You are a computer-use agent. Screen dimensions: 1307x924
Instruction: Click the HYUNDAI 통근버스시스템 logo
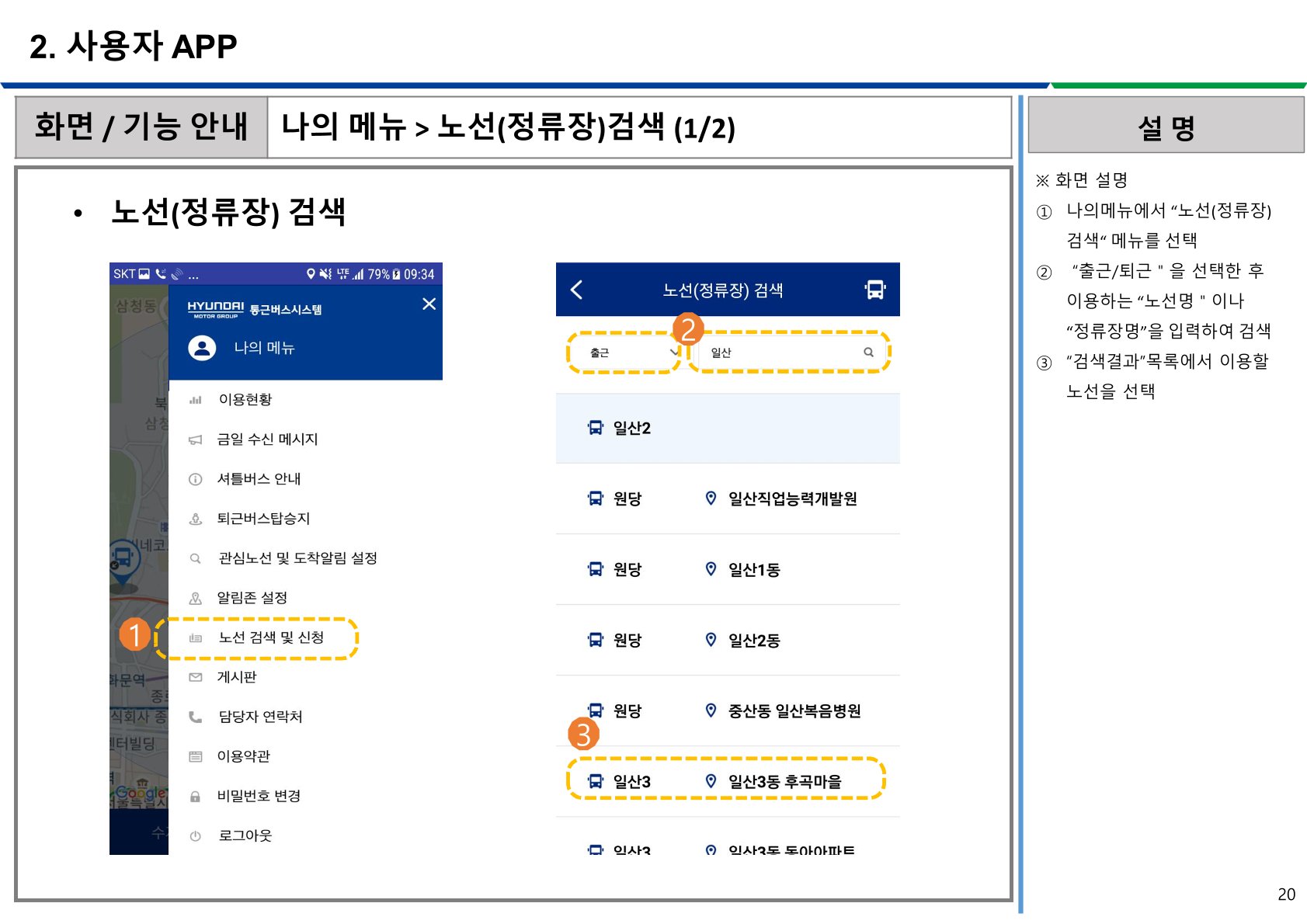[x=254, y=309]
